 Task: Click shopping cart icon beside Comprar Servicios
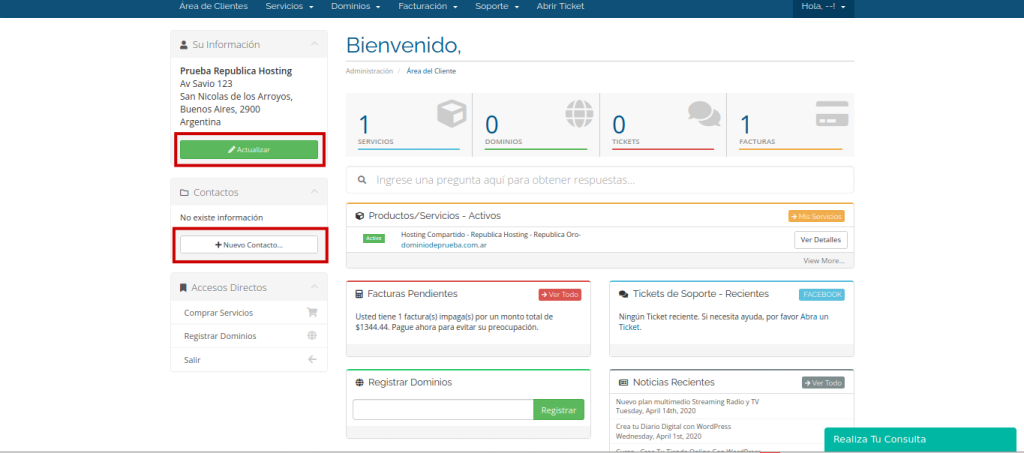coord(312,313)
